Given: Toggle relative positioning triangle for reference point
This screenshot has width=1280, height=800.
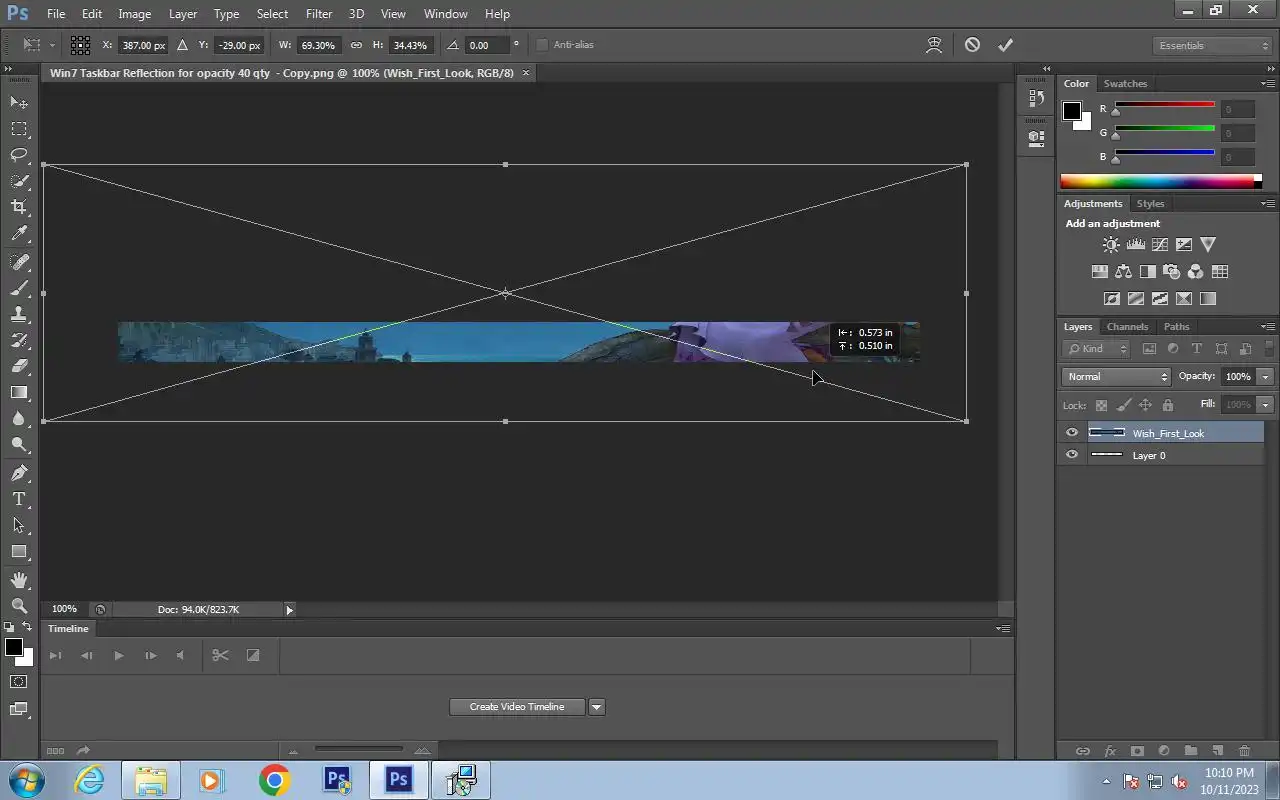Looking at the screenshot, I should click(x=182, y=45).
